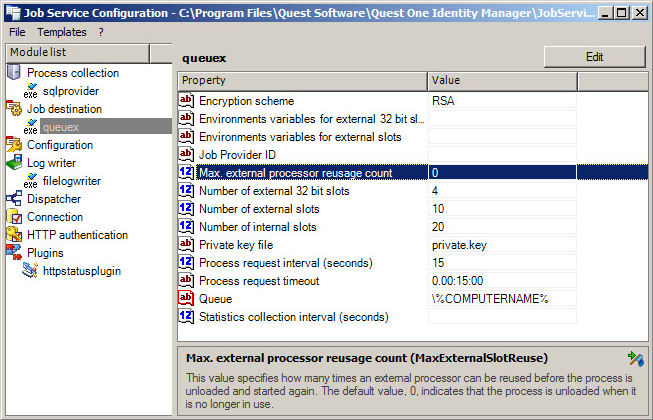Viewport: 653px width, 420px height.
Task: Maximize the Job Service Configuration window
Action: [622, 13]
